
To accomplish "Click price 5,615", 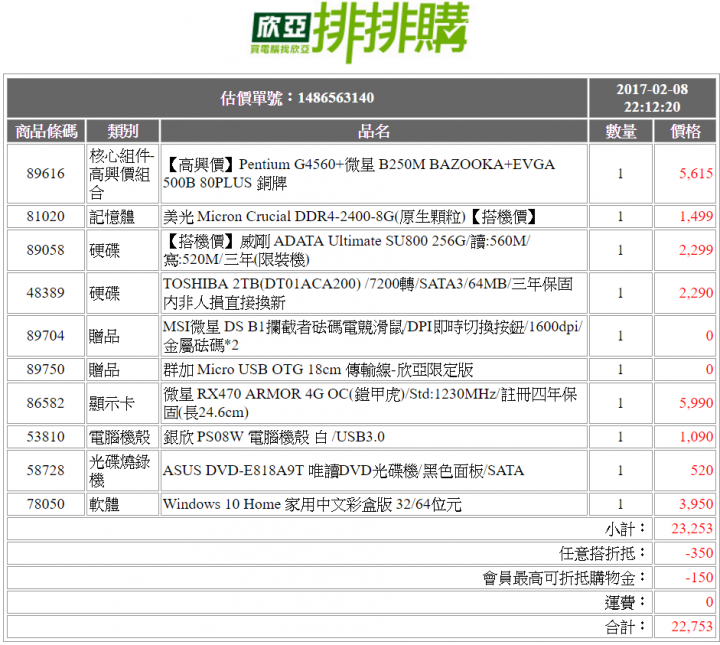I will (x=696, y=174).
